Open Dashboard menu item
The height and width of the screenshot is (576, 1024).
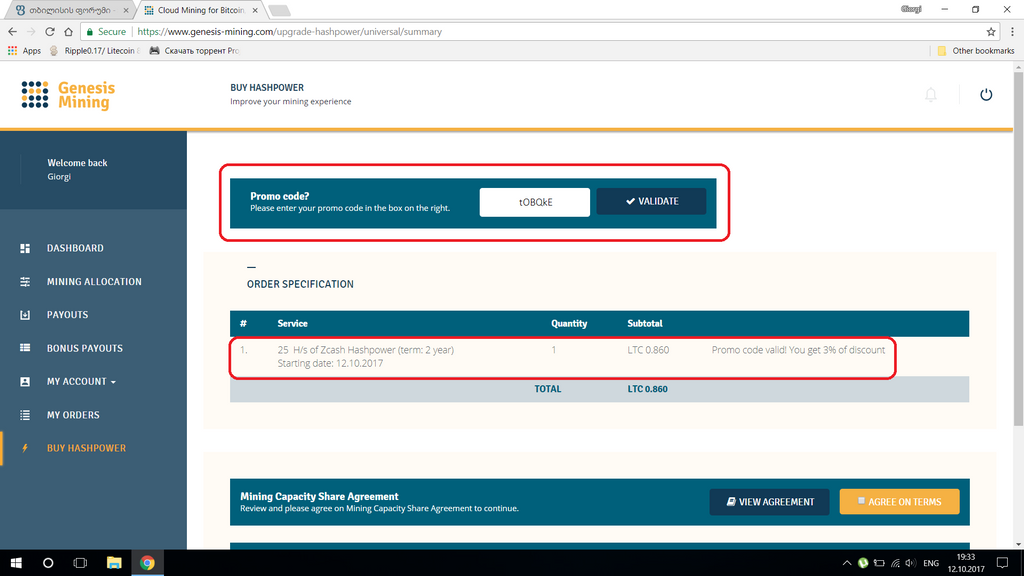click(x=75, y=248)
